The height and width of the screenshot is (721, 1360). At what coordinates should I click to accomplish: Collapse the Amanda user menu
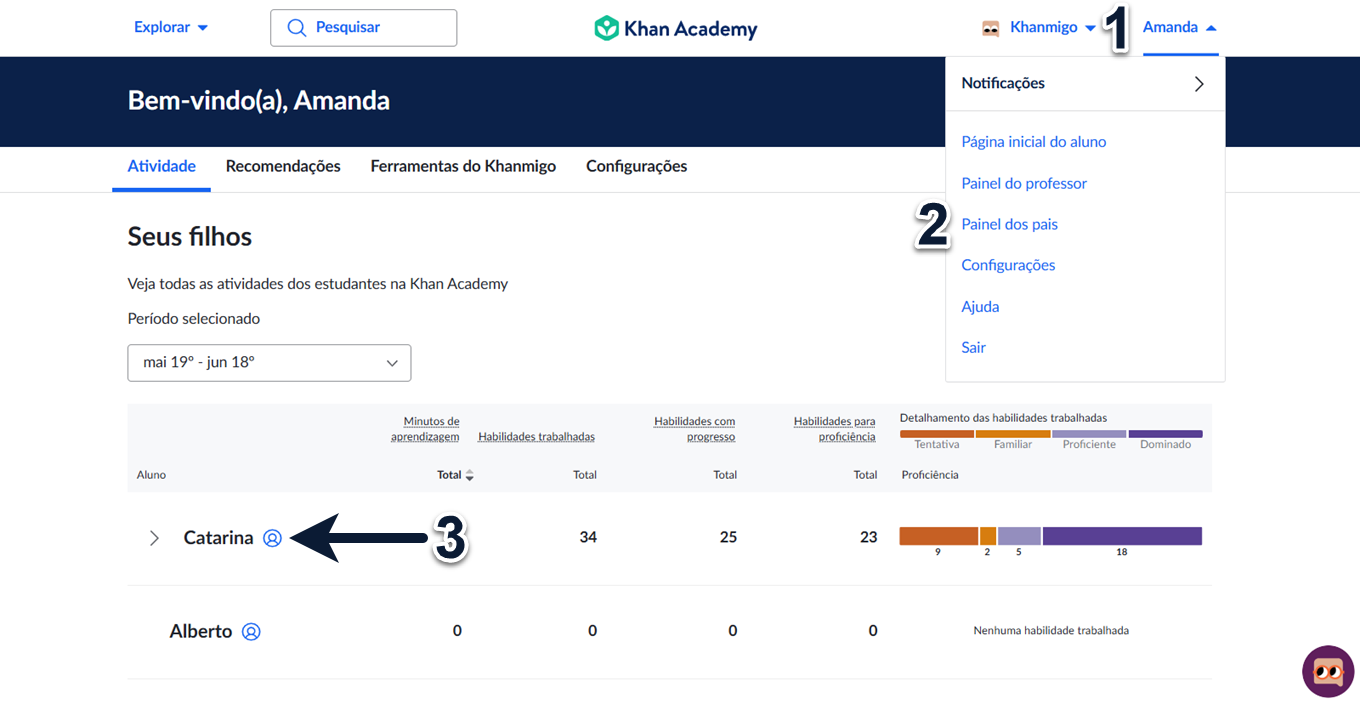[1180, 27]
